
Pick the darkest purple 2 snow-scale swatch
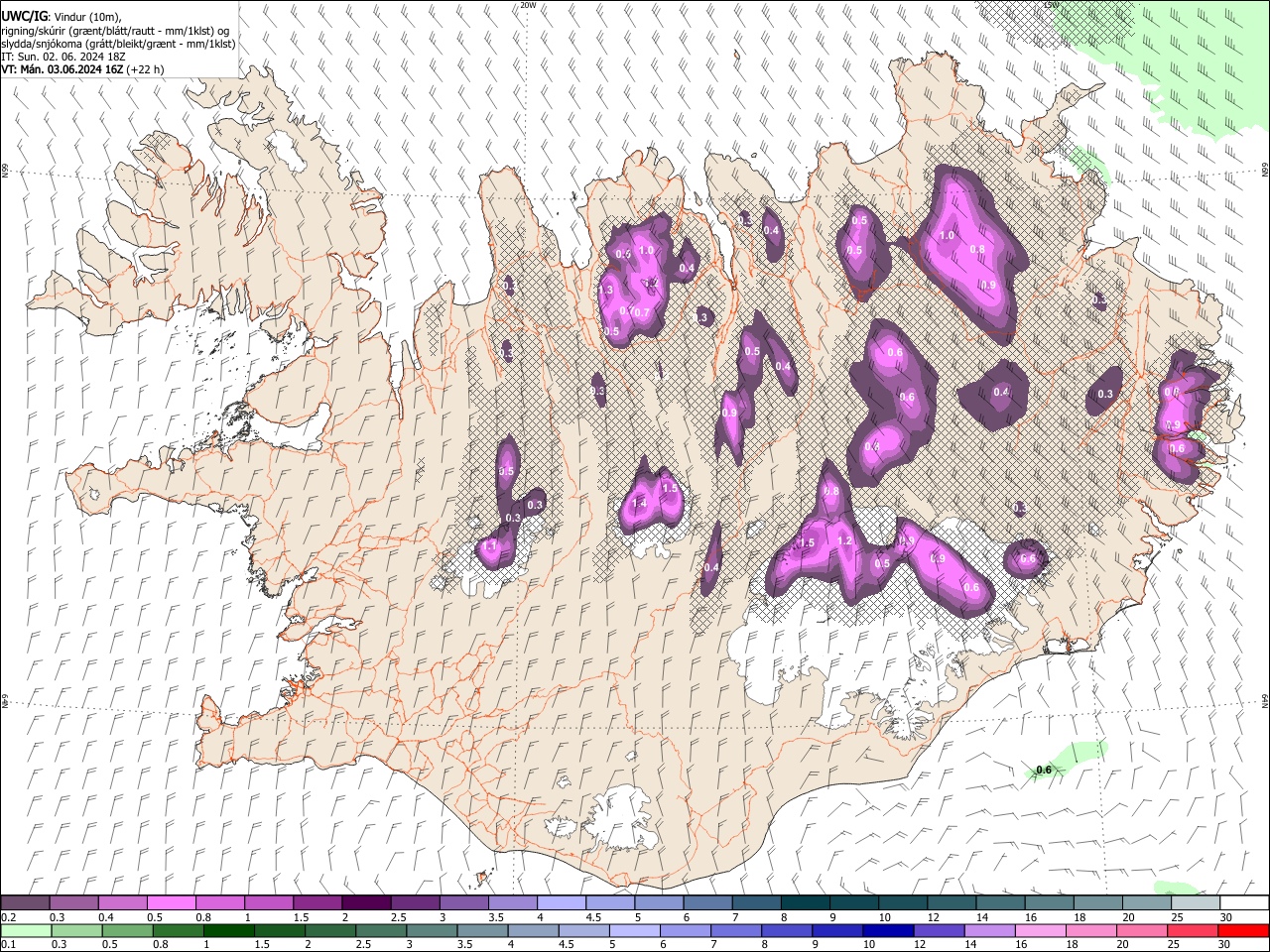pos(366,903)
